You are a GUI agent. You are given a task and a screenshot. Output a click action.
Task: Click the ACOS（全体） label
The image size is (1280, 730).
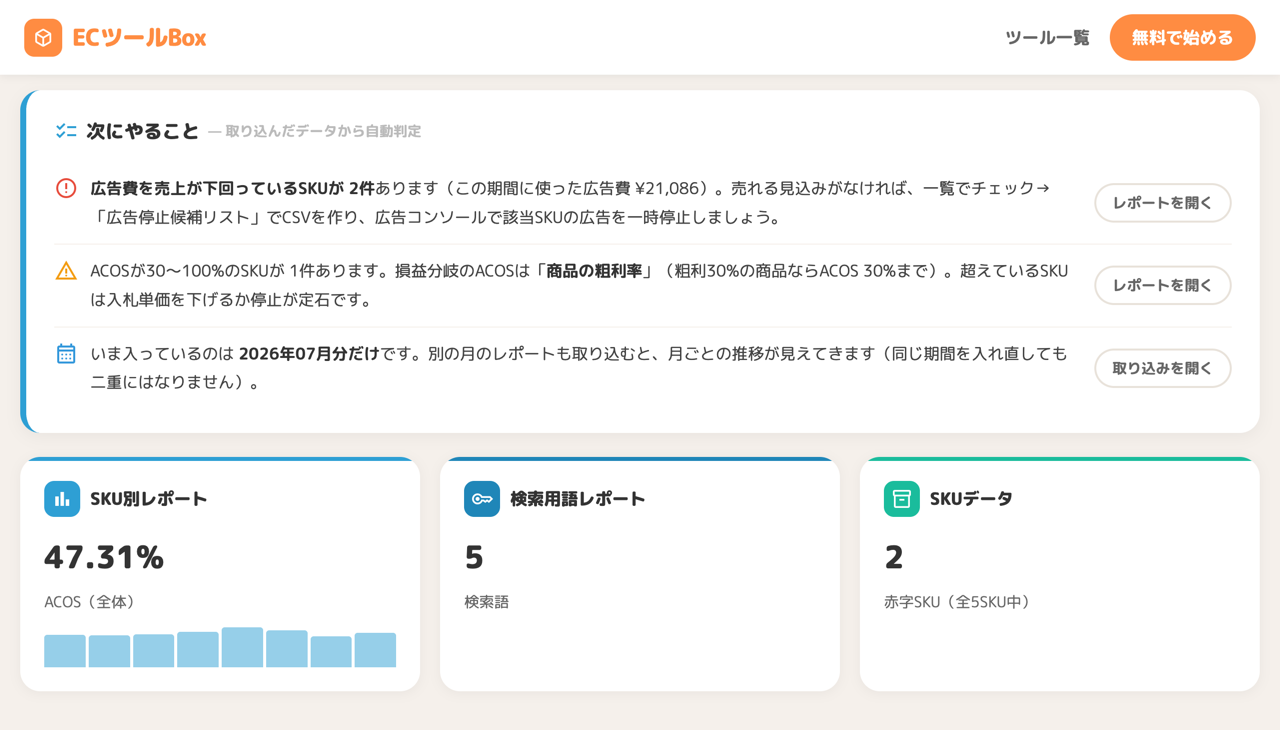tap(90, 602)
